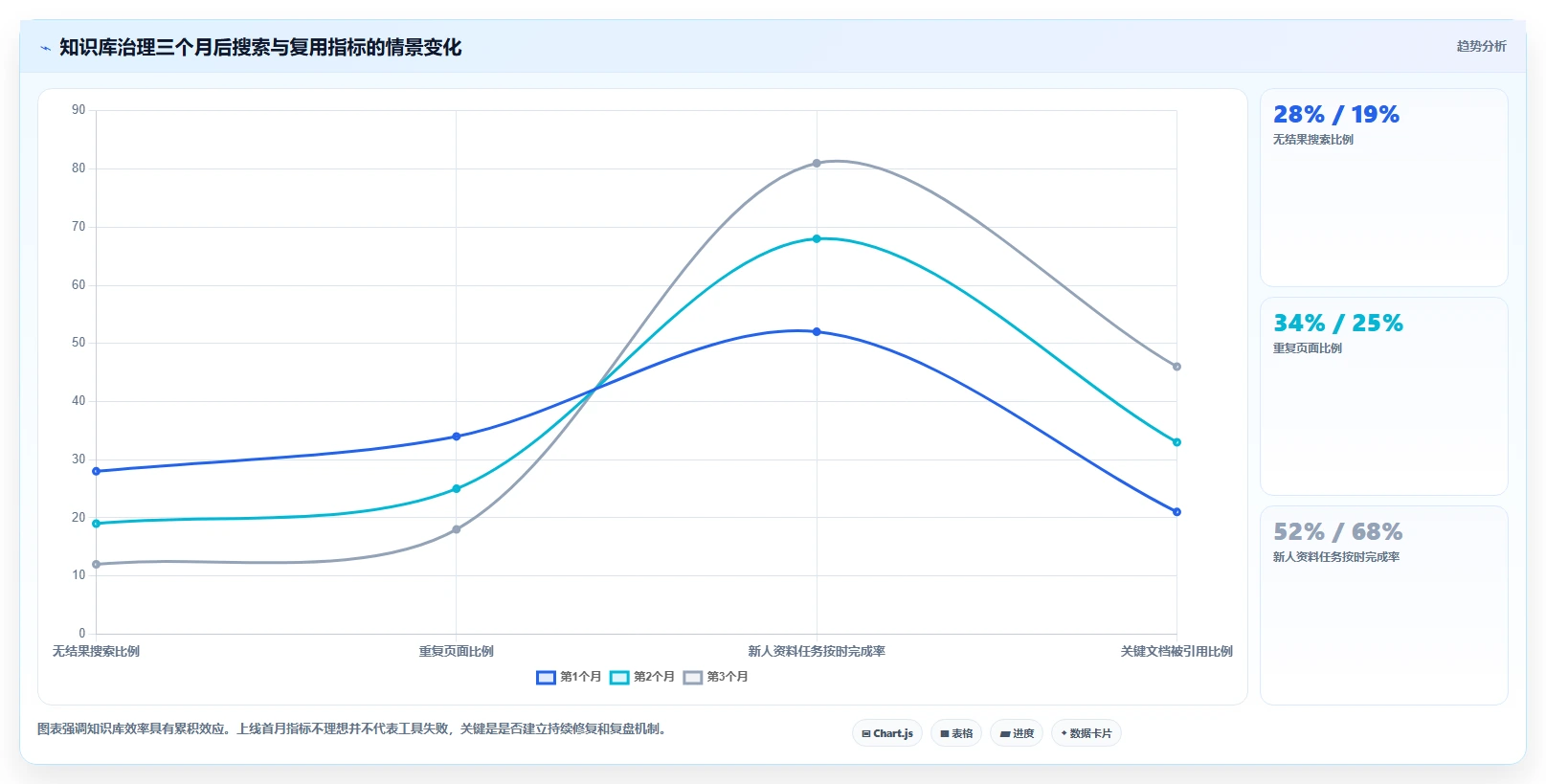Toggle the 第1个月 legend swatch
This screenshot has height=784, width=1546.
[x=546, y=678]
